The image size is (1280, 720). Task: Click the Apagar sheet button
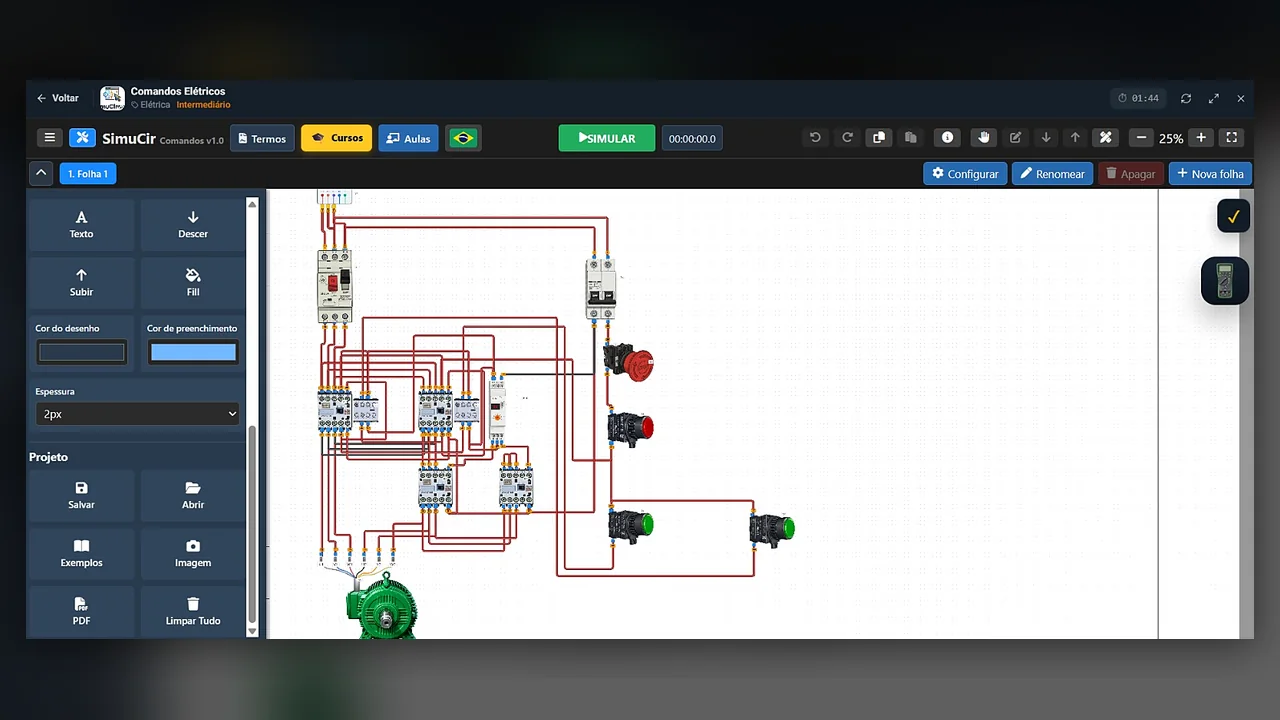point(1131,174)
